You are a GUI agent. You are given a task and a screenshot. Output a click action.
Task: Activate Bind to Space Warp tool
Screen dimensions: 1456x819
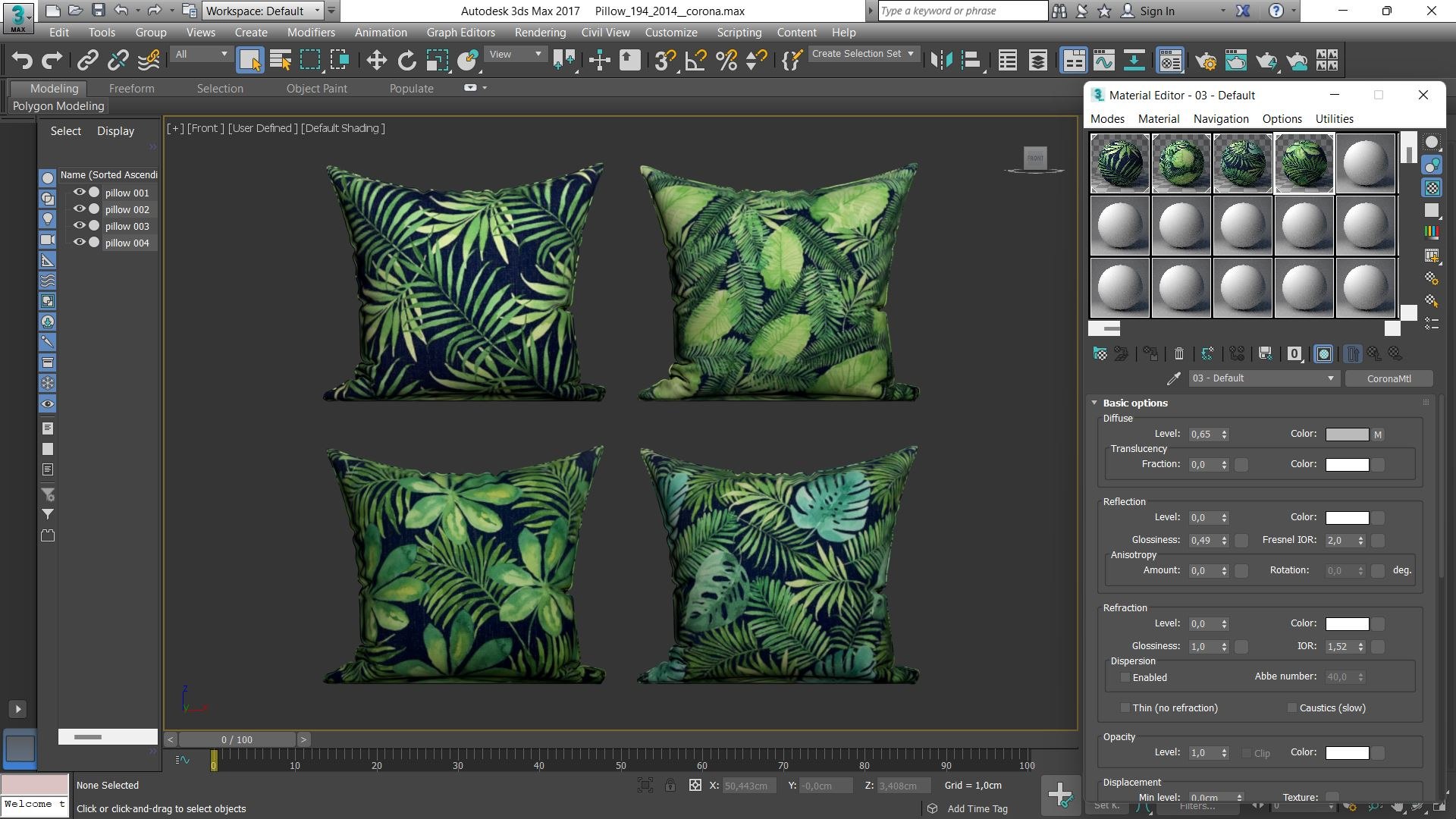point(149,61)
